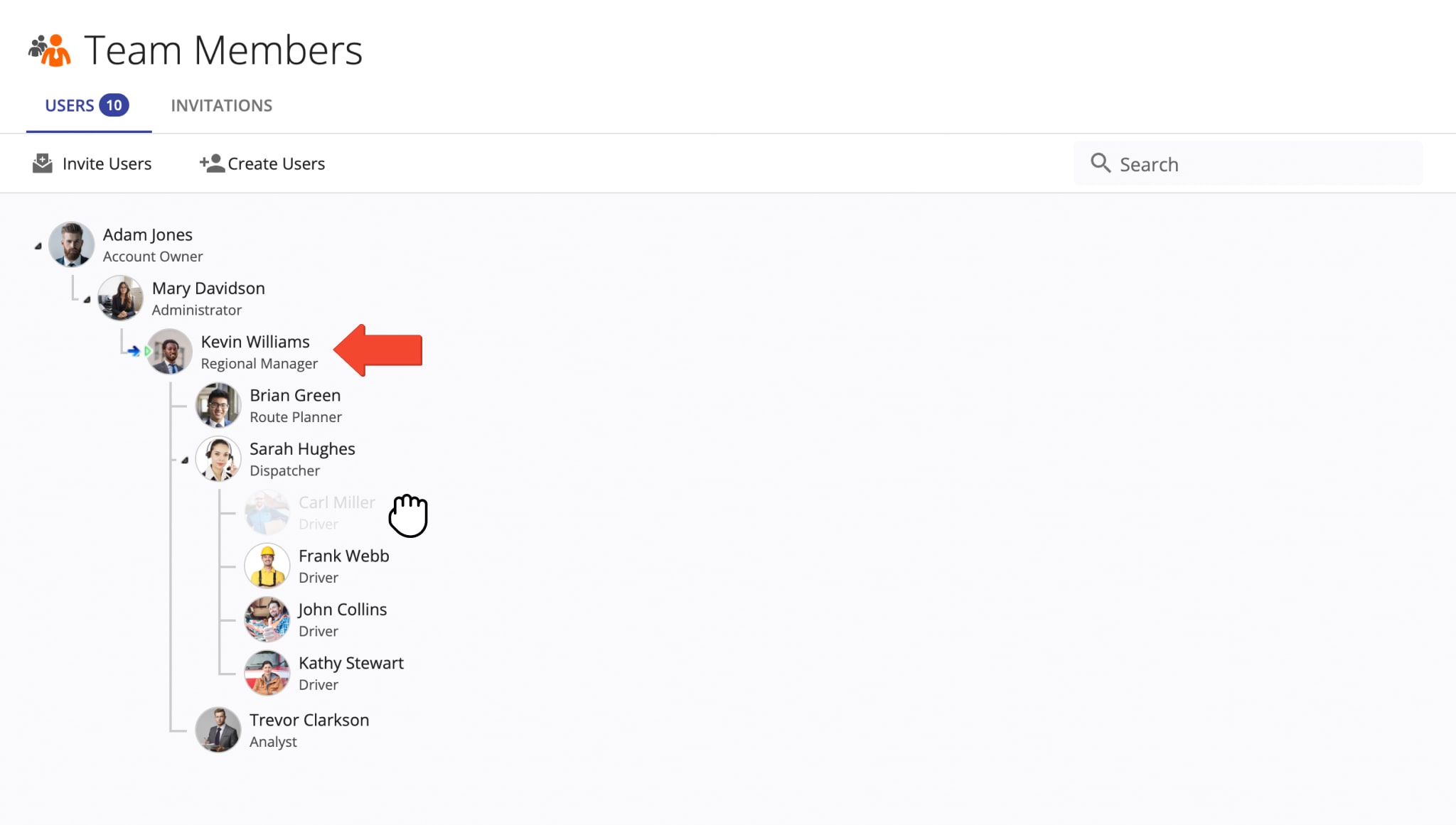The image size is (1456, 825).
Task: Click the Route Planner role text
Action: click(296, 417)
